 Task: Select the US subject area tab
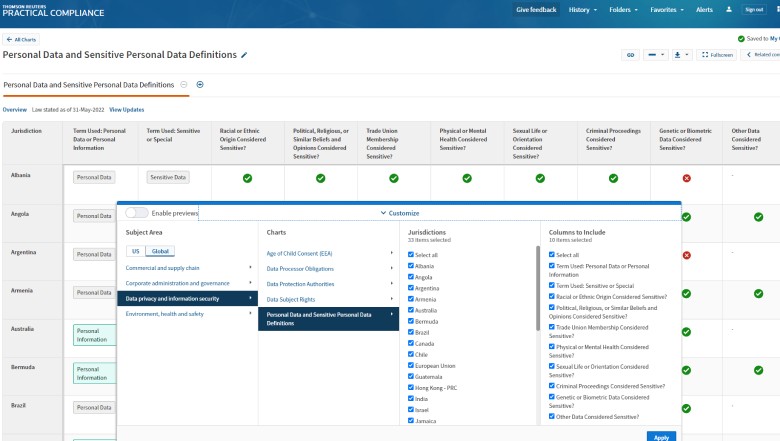point(136,252)
